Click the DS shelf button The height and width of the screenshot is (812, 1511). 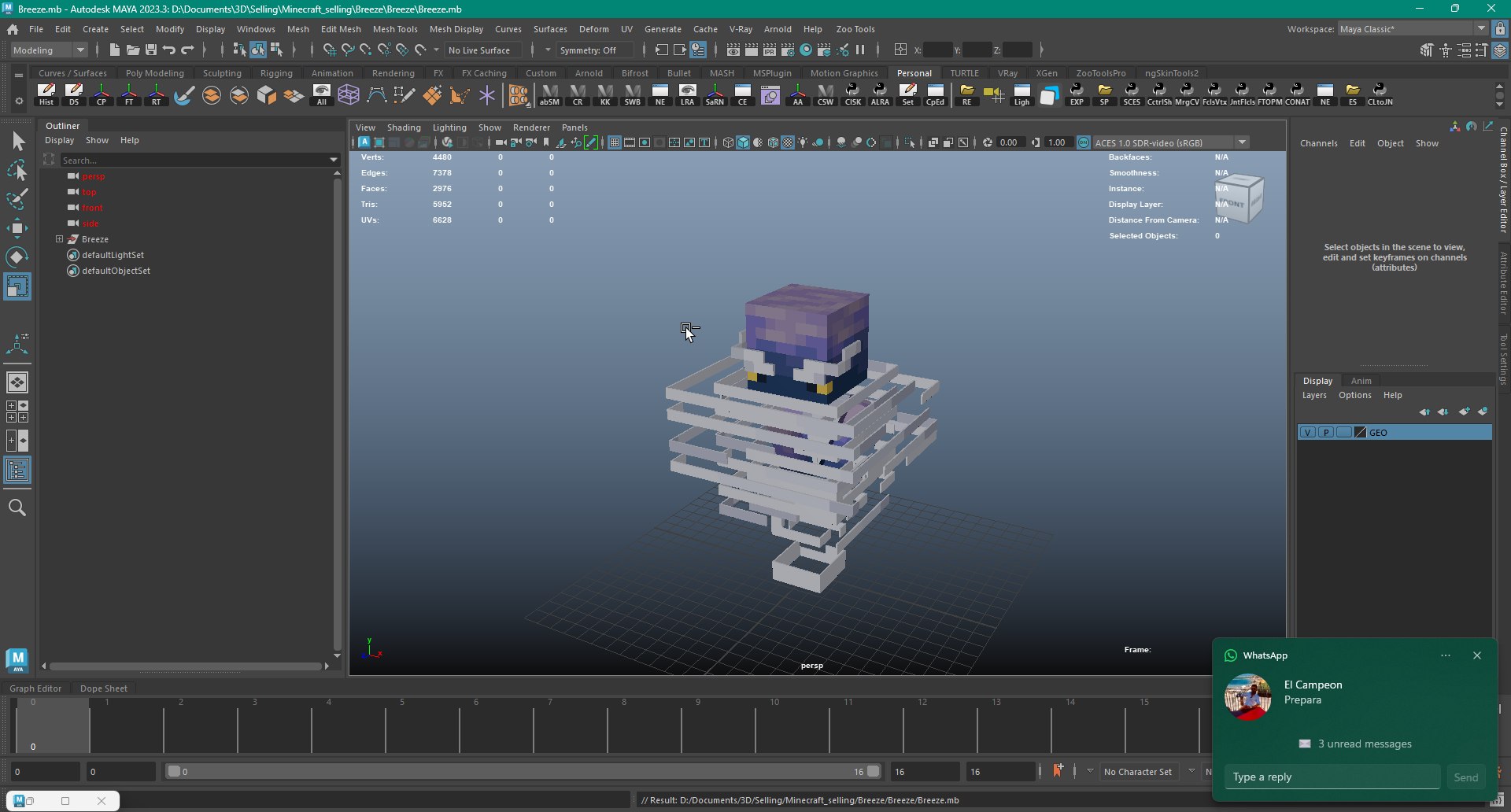tap(74, 94)
